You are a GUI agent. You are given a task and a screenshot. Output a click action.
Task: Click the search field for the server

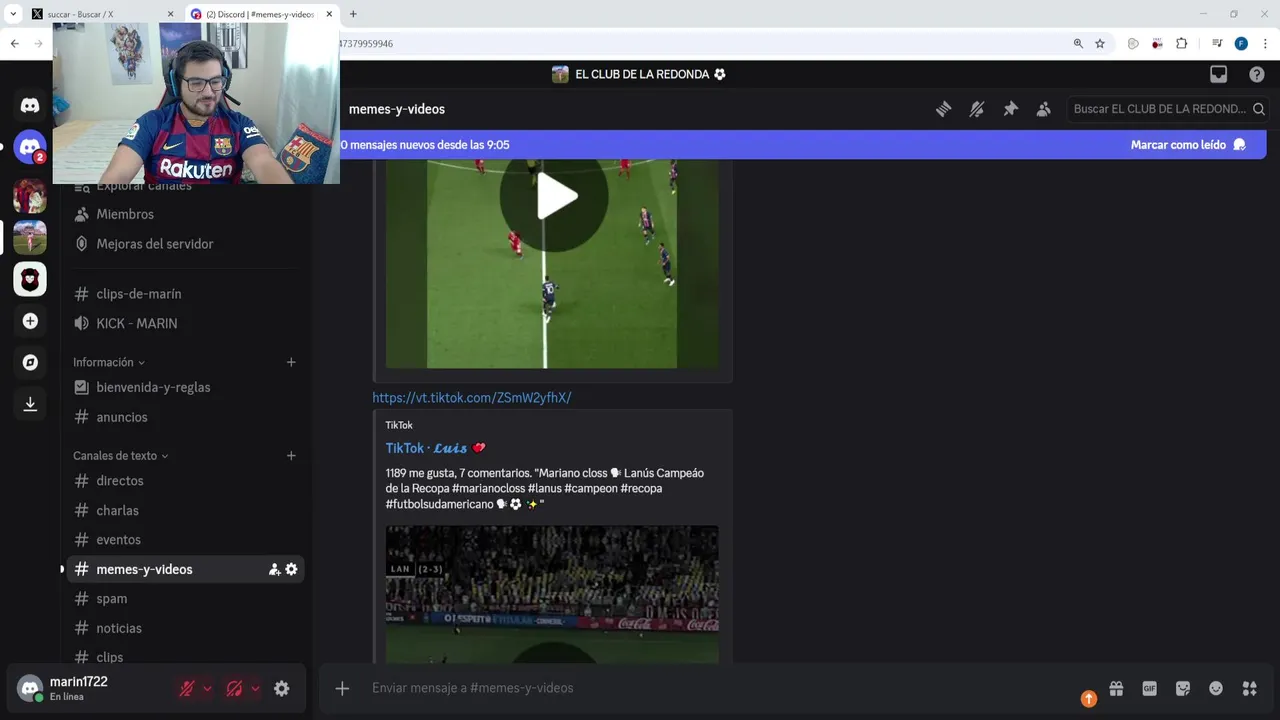(1168, 109)
